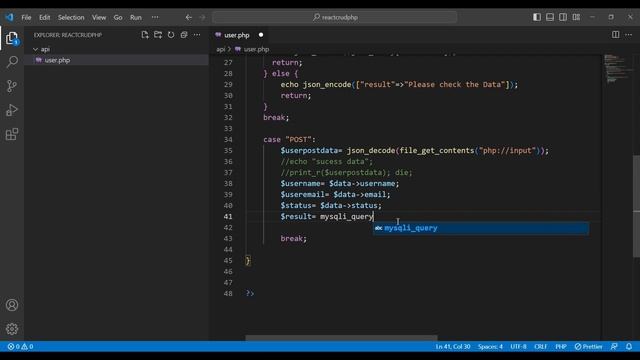Click the reactcrudphp command center search box
The width and height of the screenshot is (640, 360).
pyautogui.click(x=335, y=17)
